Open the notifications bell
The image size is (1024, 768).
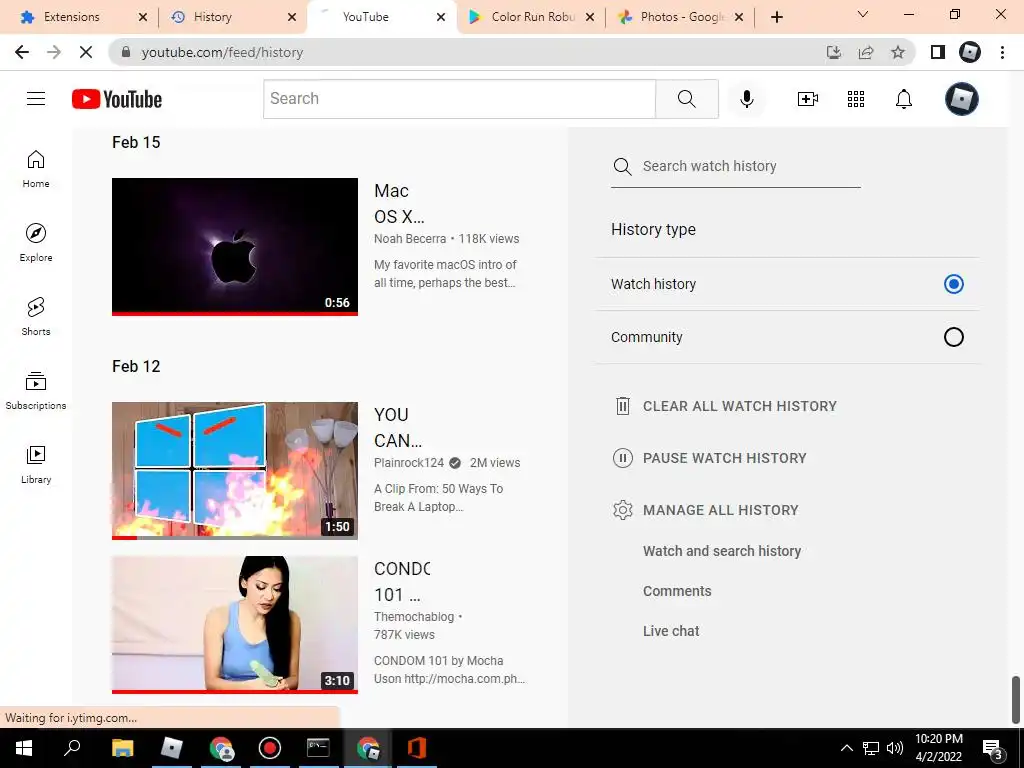pos(904,99)
